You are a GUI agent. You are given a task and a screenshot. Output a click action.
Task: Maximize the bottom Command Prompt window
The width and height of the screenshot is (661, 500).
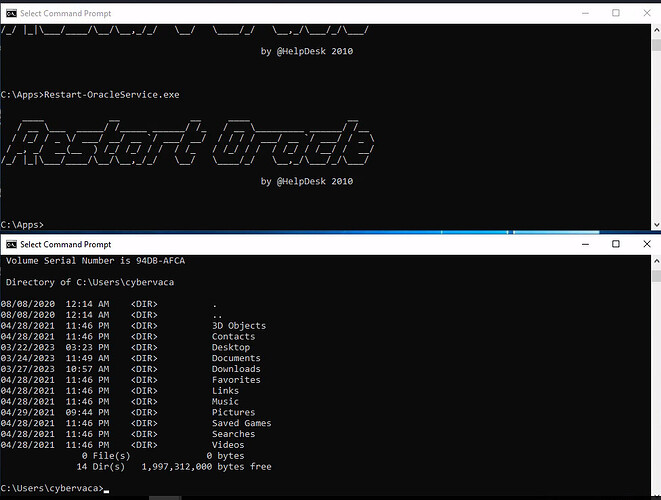[616, 244]
